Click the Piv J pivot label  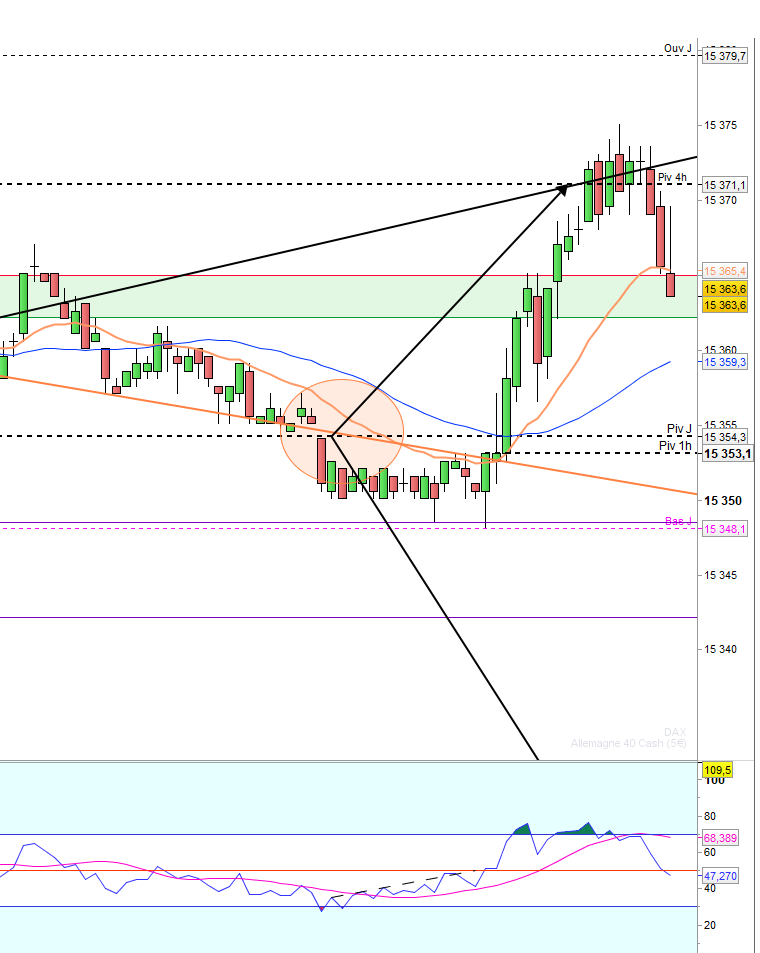click(679, 428)
